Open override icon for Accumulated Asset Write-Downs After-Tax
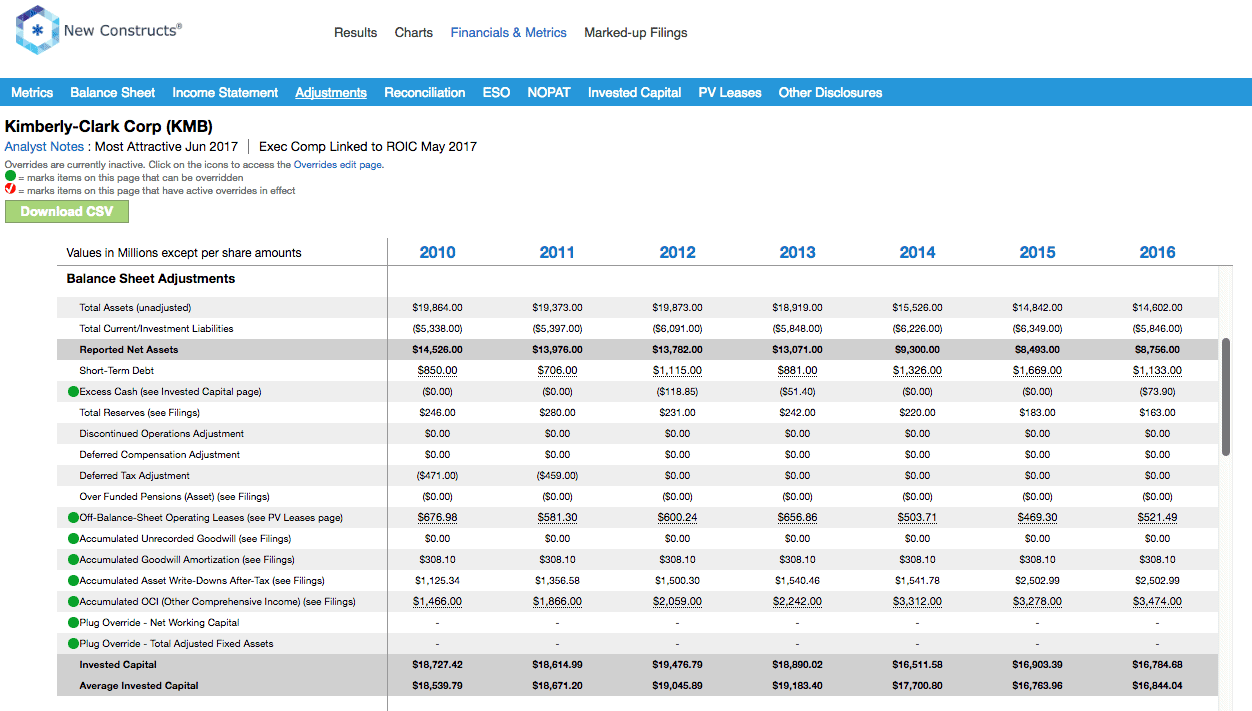The height and width of the screenshot is (711, 1252). tap(73, 581)
